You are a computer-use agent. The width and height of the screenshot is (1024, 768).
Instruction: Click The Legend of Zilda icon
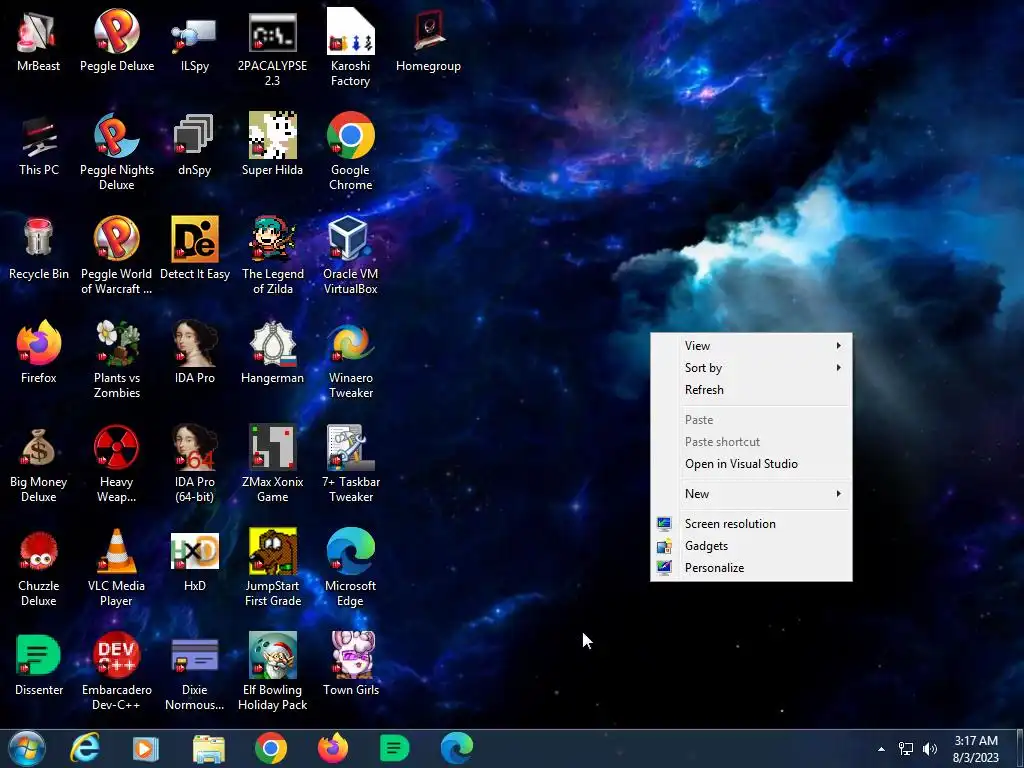pyautogui.click(x=272, y=255)
